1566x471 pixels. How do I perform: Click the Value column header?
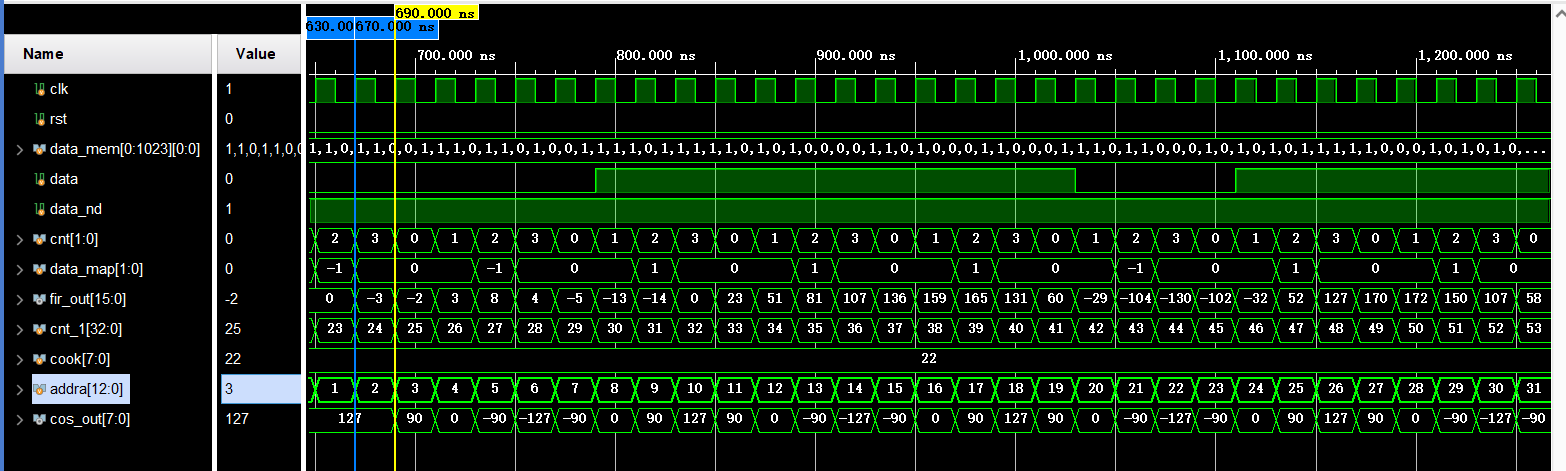(256, 54)
